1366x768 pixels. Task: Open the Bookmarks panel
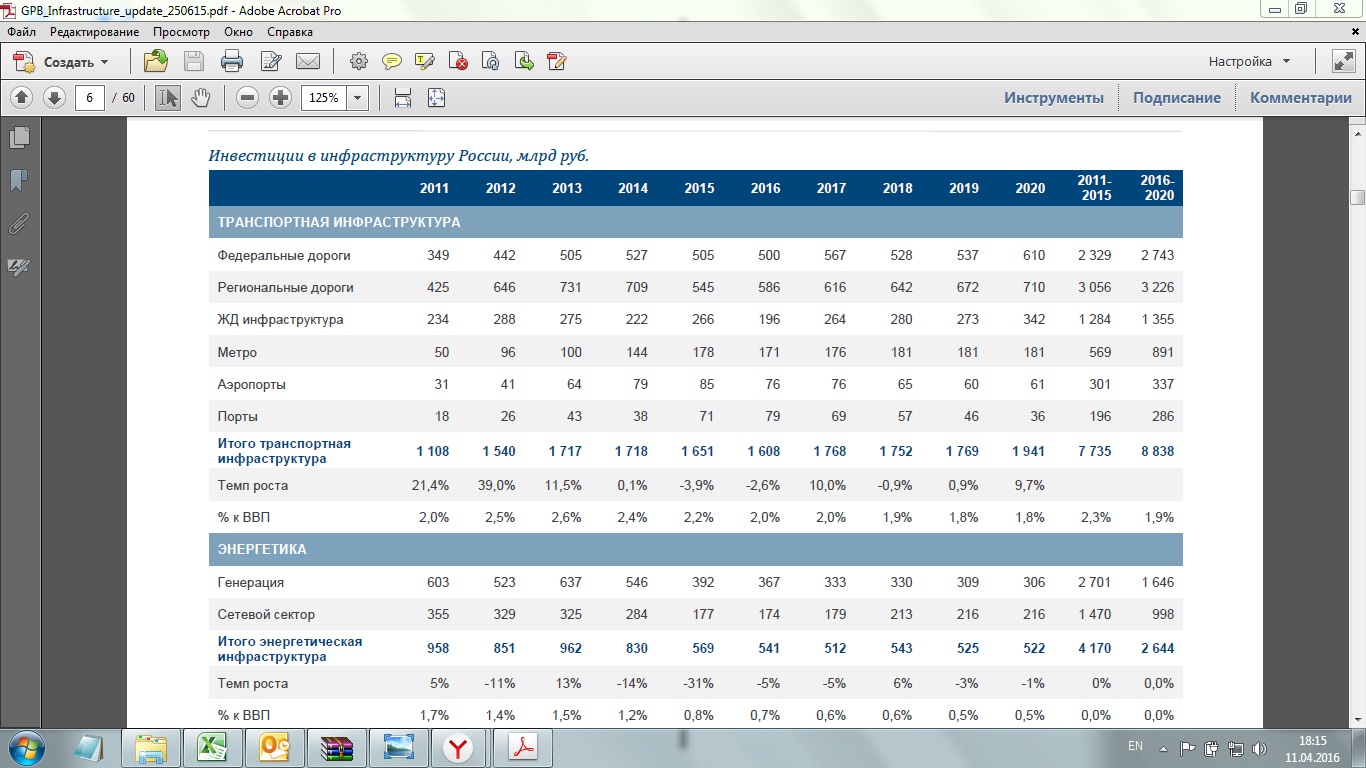(19, 181)
